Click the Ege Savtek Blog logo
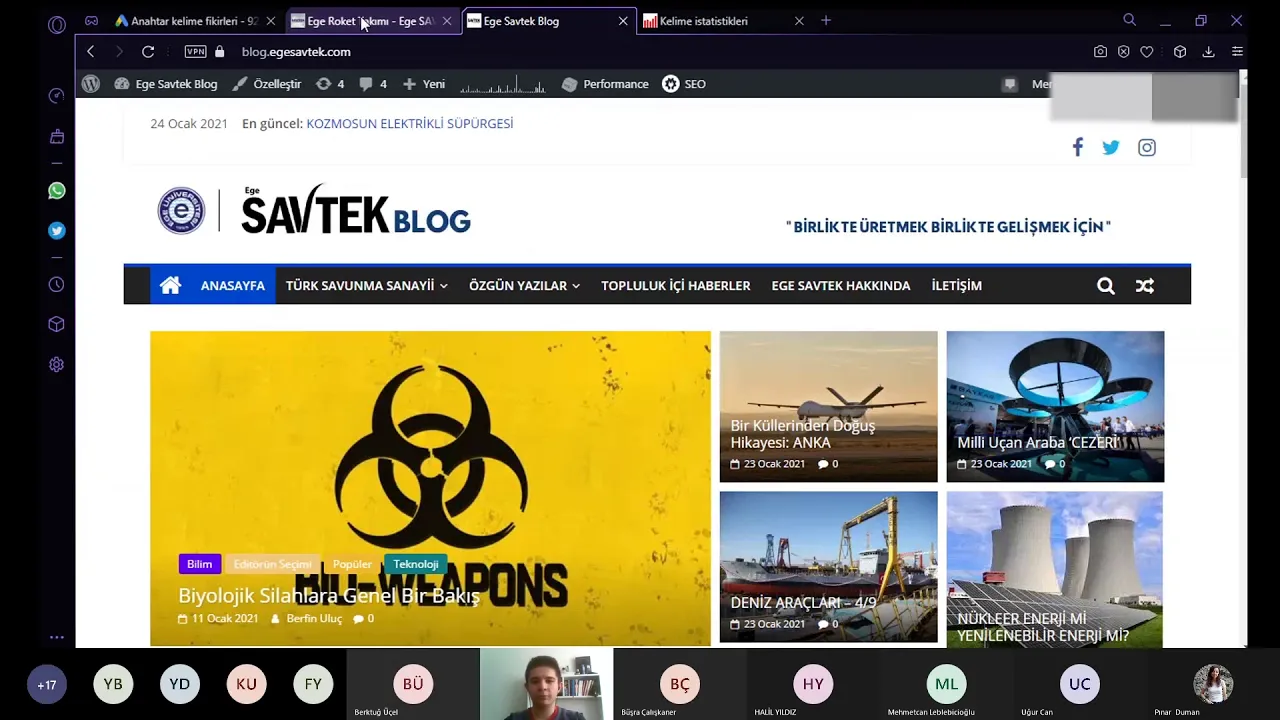 [314, 210]
